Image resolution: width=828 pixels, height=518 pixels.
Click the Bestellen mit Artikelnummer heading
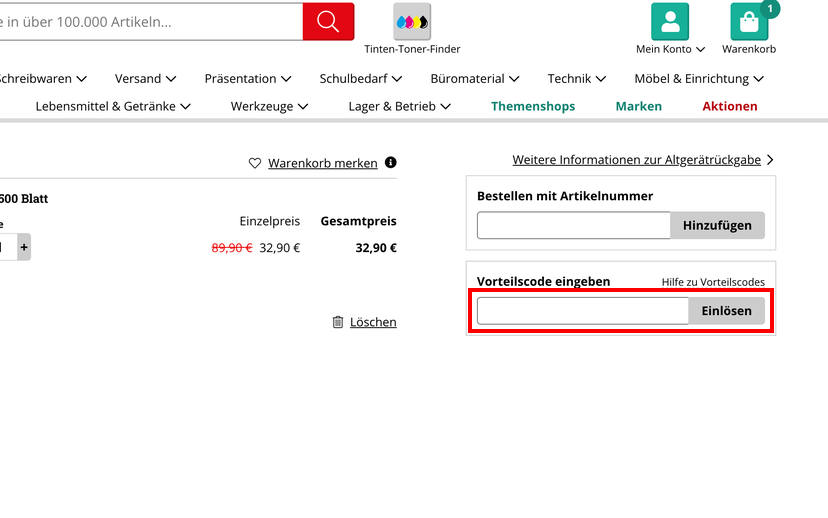point(565,196)
